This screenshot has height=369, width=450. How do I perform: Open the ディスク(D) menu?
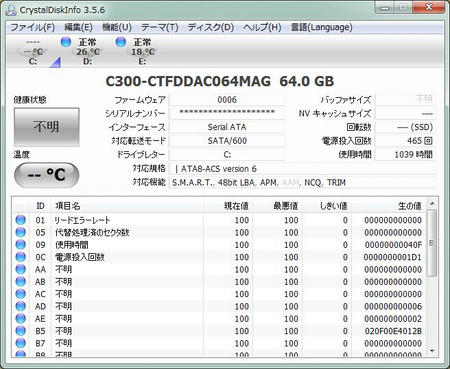211,27
